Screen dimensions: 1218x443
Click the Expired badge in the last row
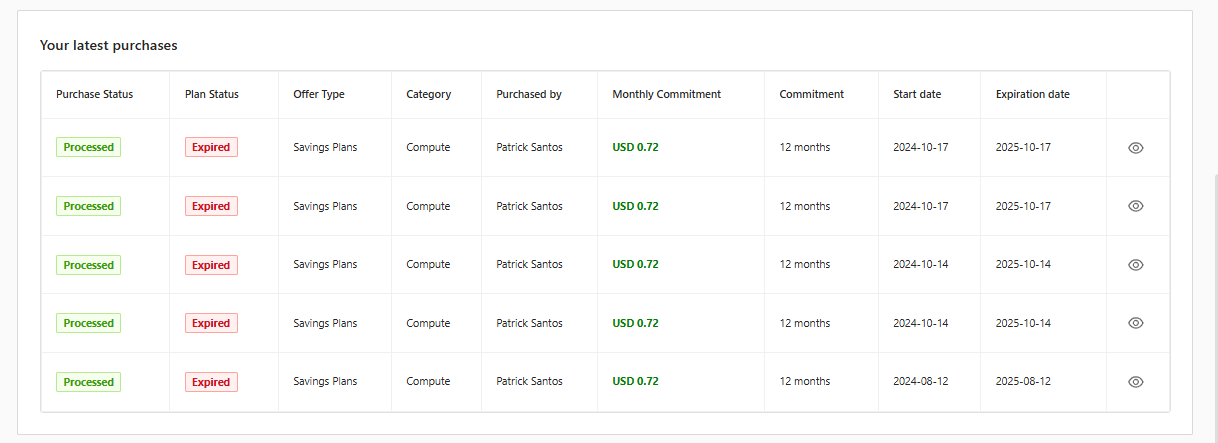pos(211,382)
